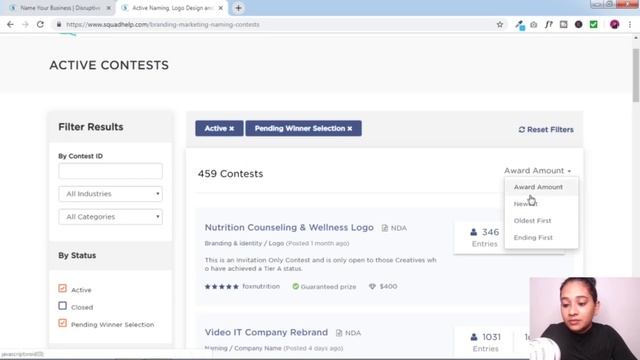Select Ending First sort option

click(541, 238)
